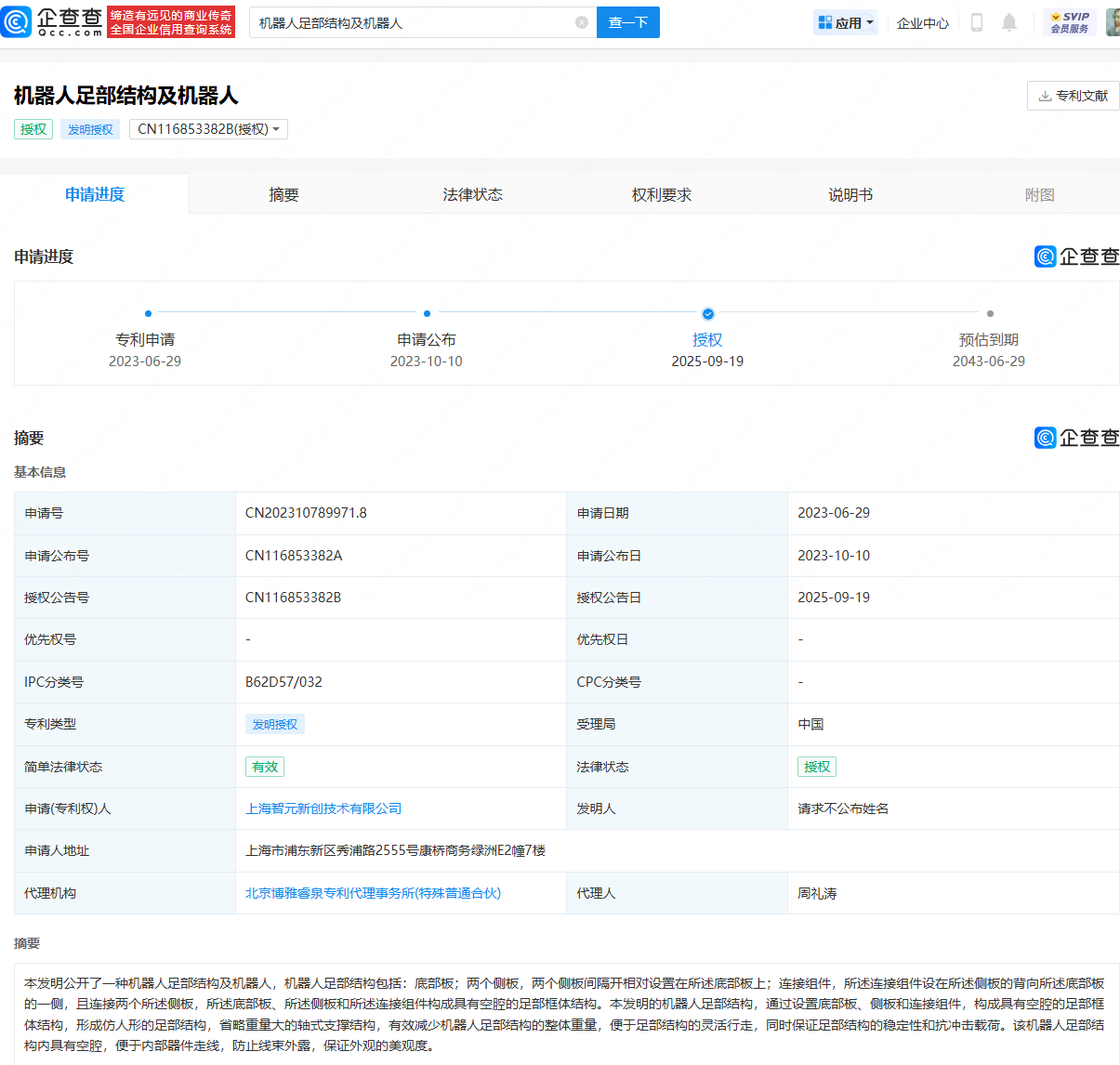Clear the search box with the X icon

[582, 22]
